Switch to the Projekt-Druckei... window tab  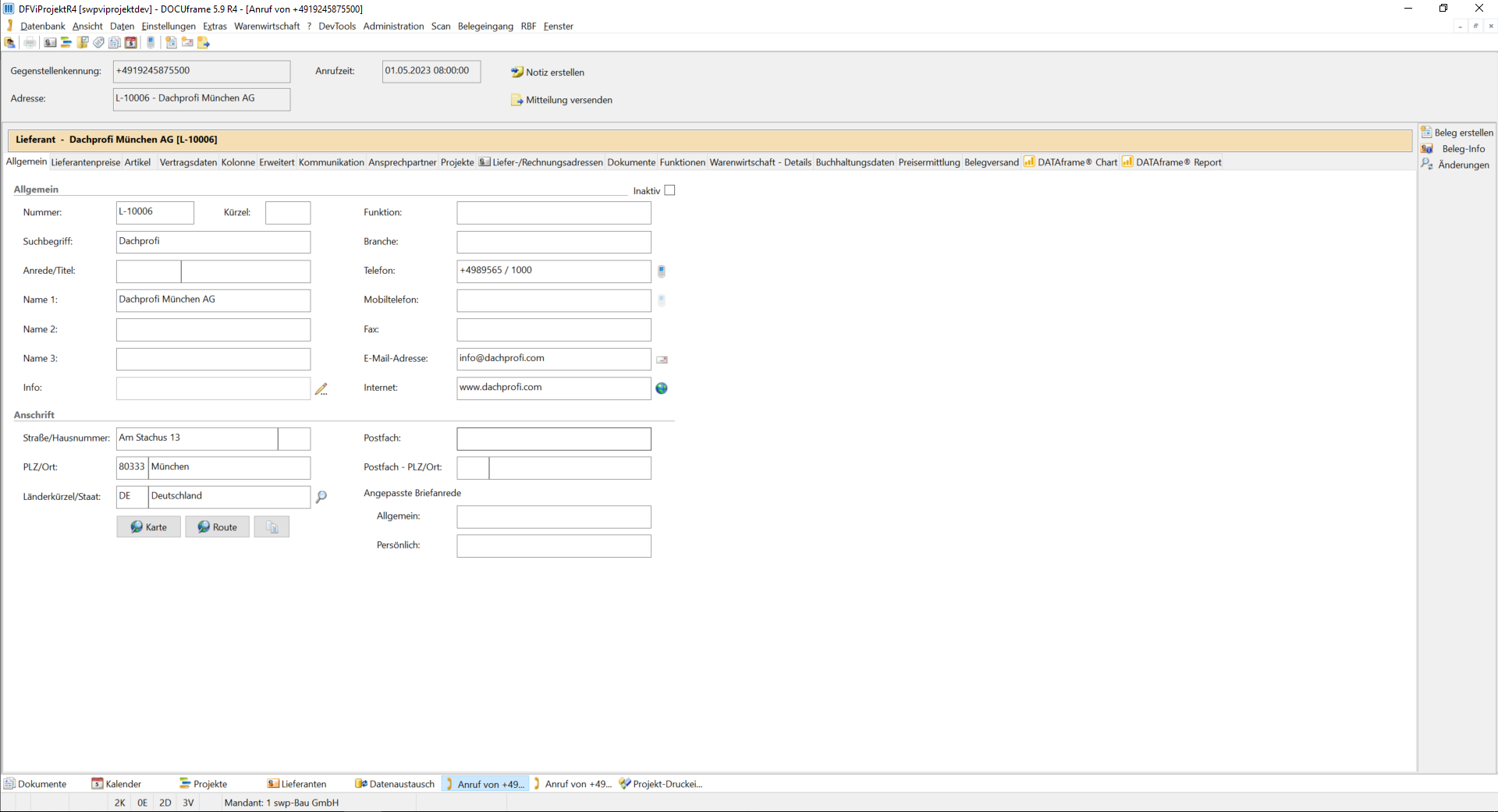coord(661,784)
